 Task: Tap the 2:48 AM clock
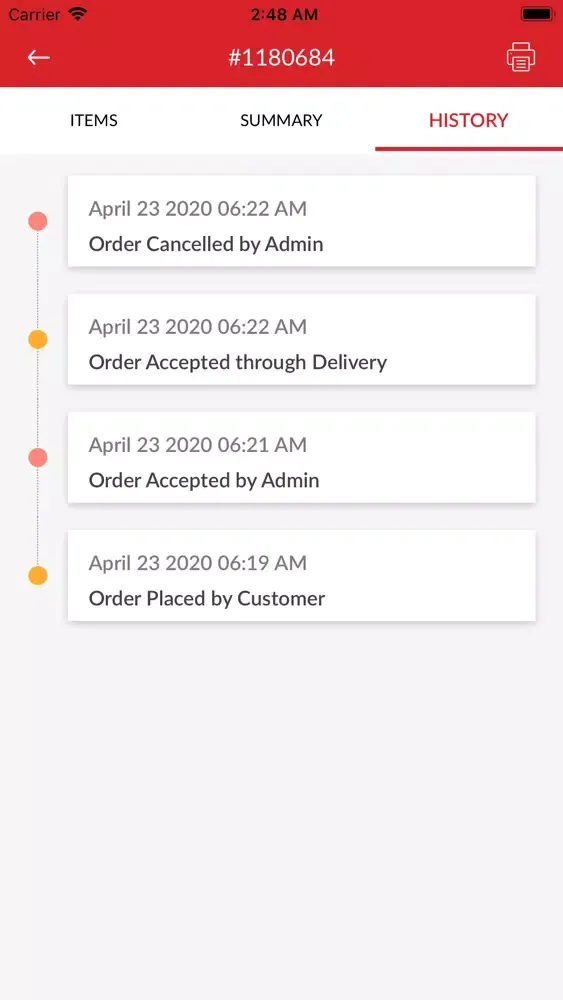coord(284,15)
